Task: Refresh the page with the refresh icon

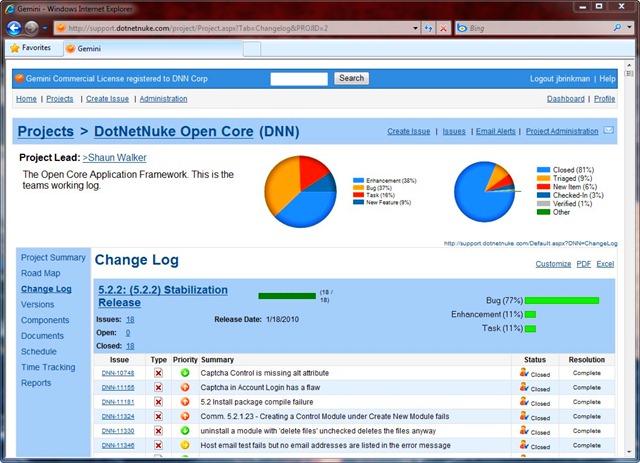Action: [428, 28]
